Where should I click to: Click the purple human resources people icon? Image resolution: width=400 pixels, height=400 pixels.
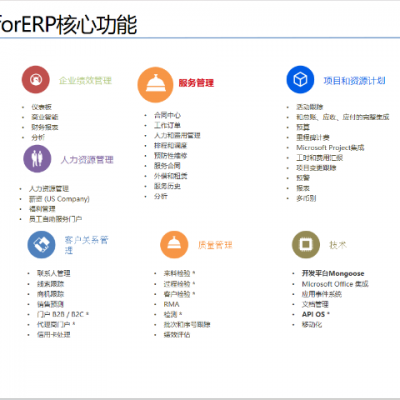click(x=37, y=159)
